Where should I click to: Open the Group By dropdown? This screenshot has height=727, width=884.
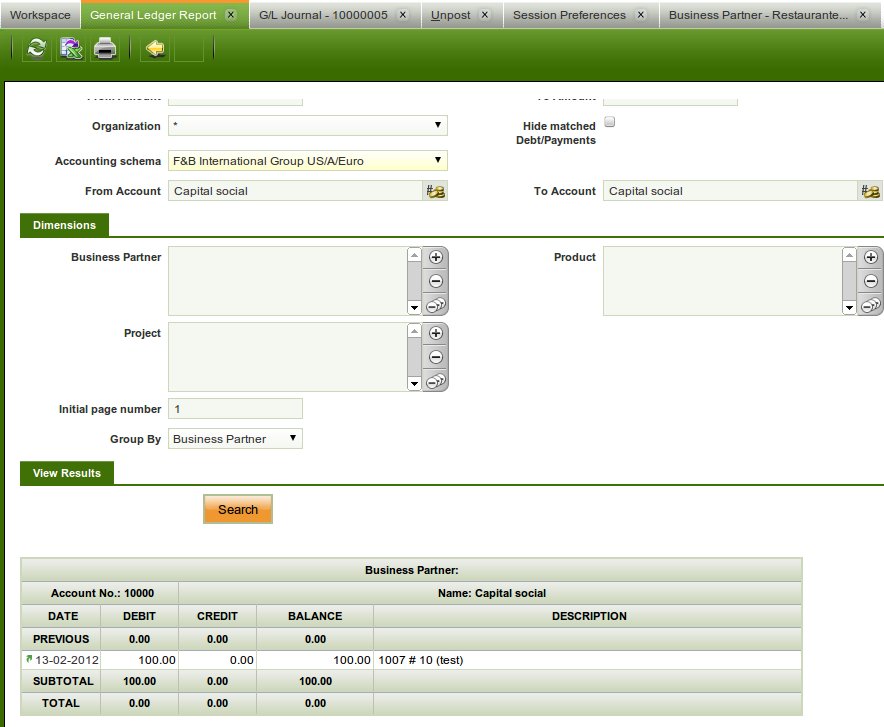click(x=235, y=439)
